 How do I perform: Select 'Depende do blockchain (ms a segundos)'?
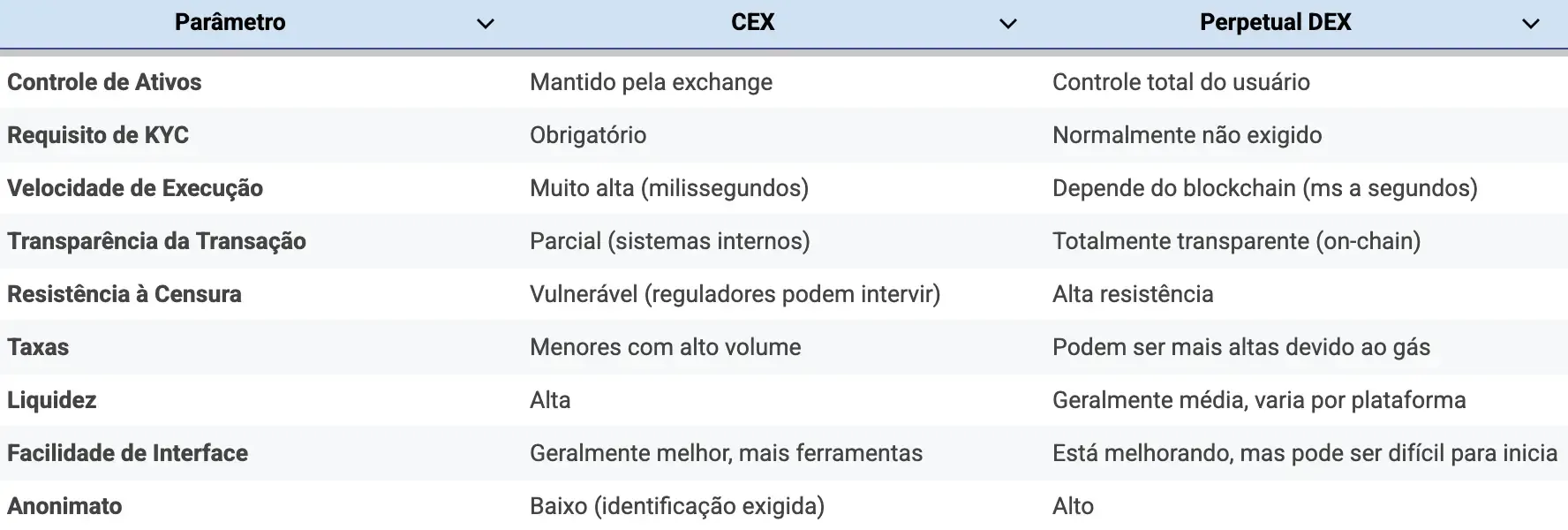1264,188
